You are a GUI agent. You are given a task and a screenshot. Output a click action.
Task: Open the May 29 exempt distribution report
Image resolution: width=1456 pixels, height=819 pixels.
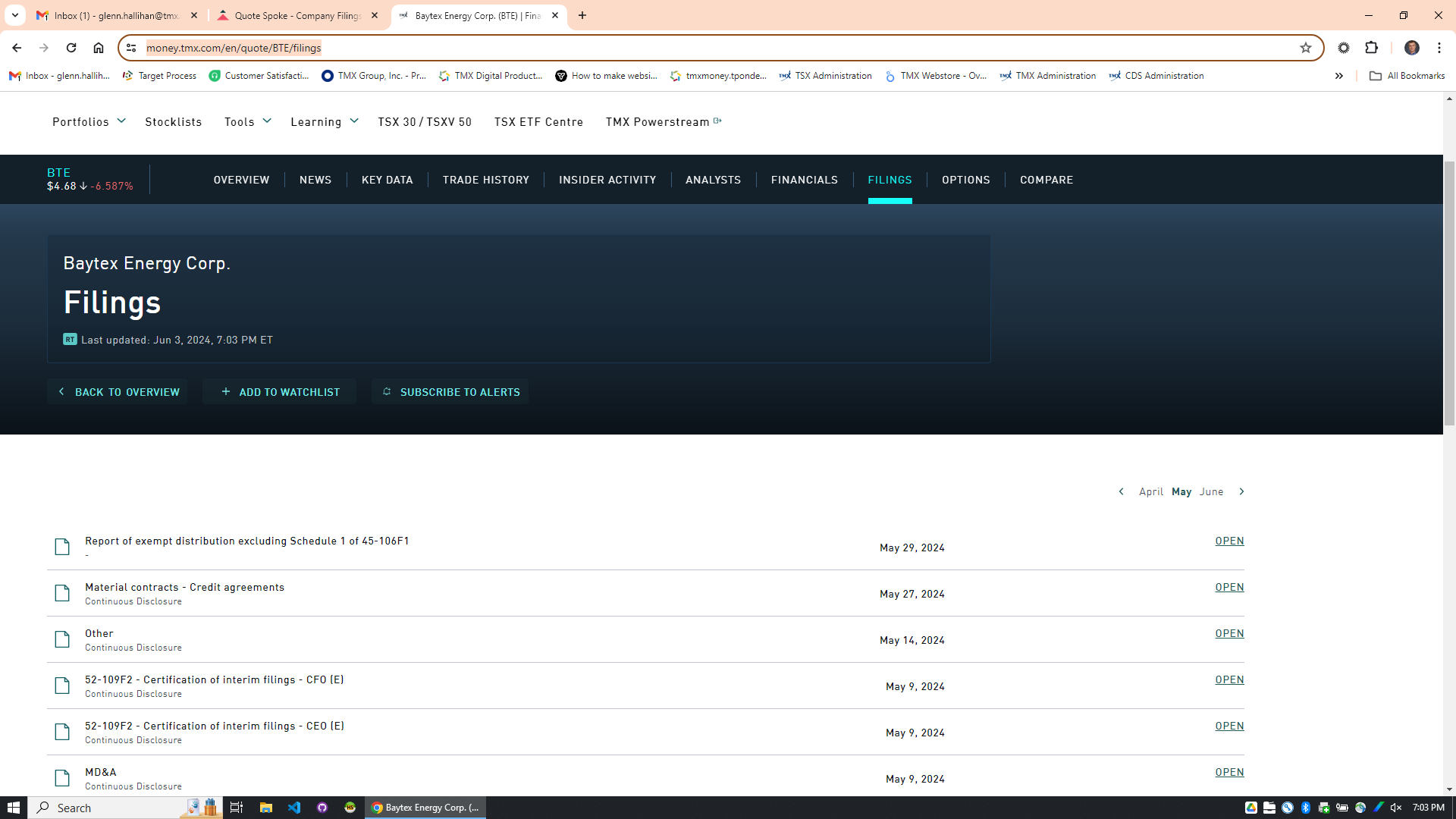click(x=1228, y=541)
